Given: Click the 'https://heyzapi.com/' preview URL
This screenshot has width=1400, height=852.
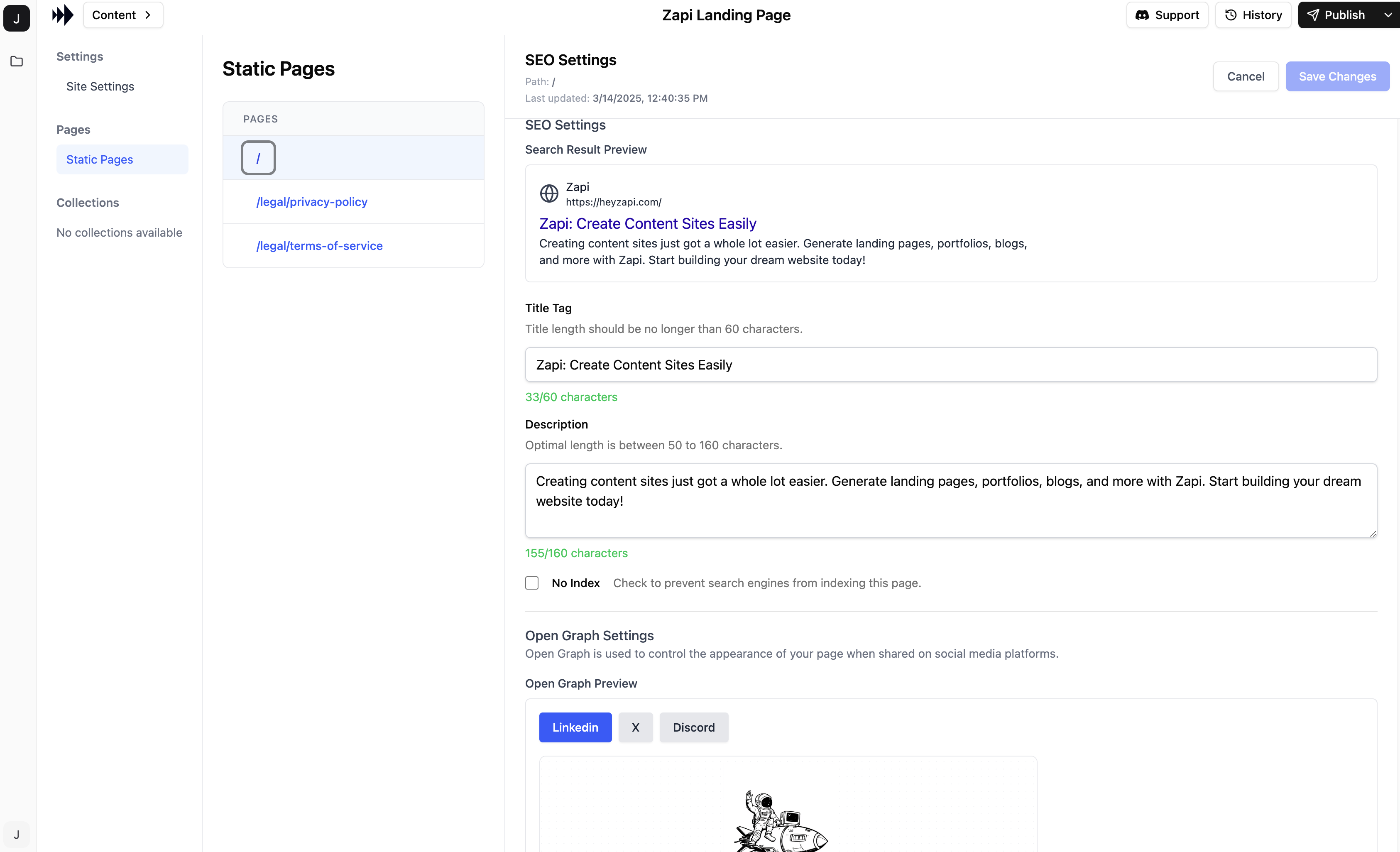Looking at the screenshot, I should [x=614, y=202].
